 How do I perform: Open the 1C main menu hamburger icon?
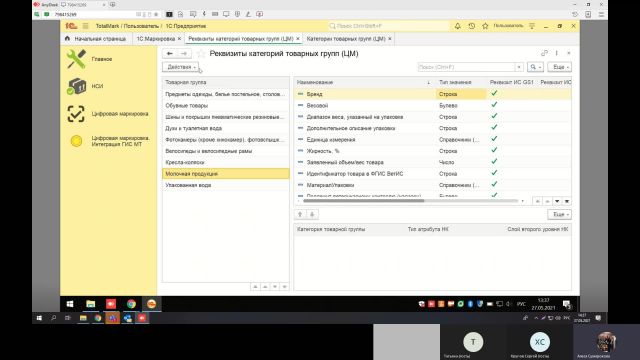click(x=85, y=26)
